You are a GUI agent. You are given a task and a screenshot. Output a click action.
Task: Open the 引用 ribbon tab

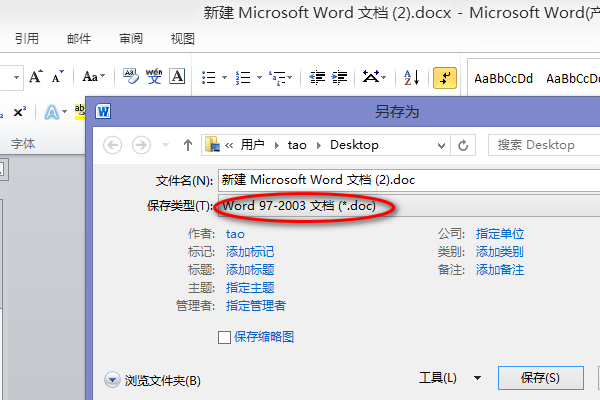pos(27,39)
